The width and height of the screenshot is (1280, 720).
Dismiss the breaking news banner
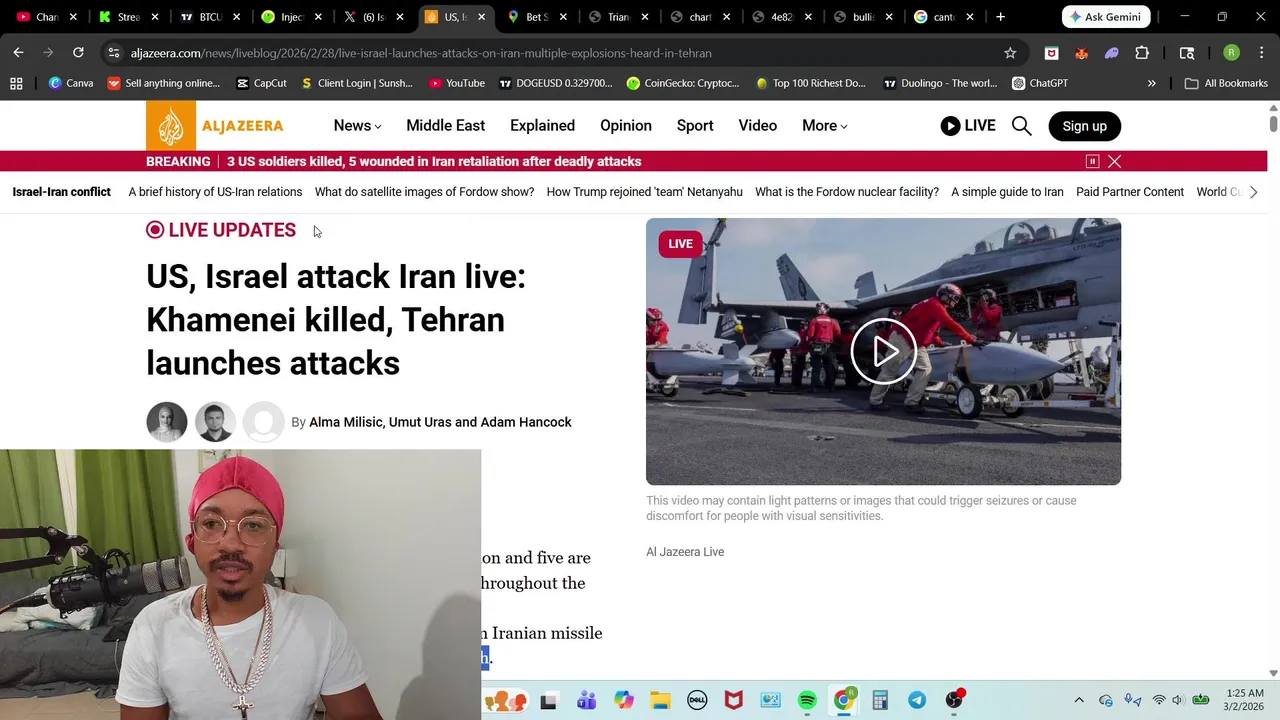[1114, 161]
